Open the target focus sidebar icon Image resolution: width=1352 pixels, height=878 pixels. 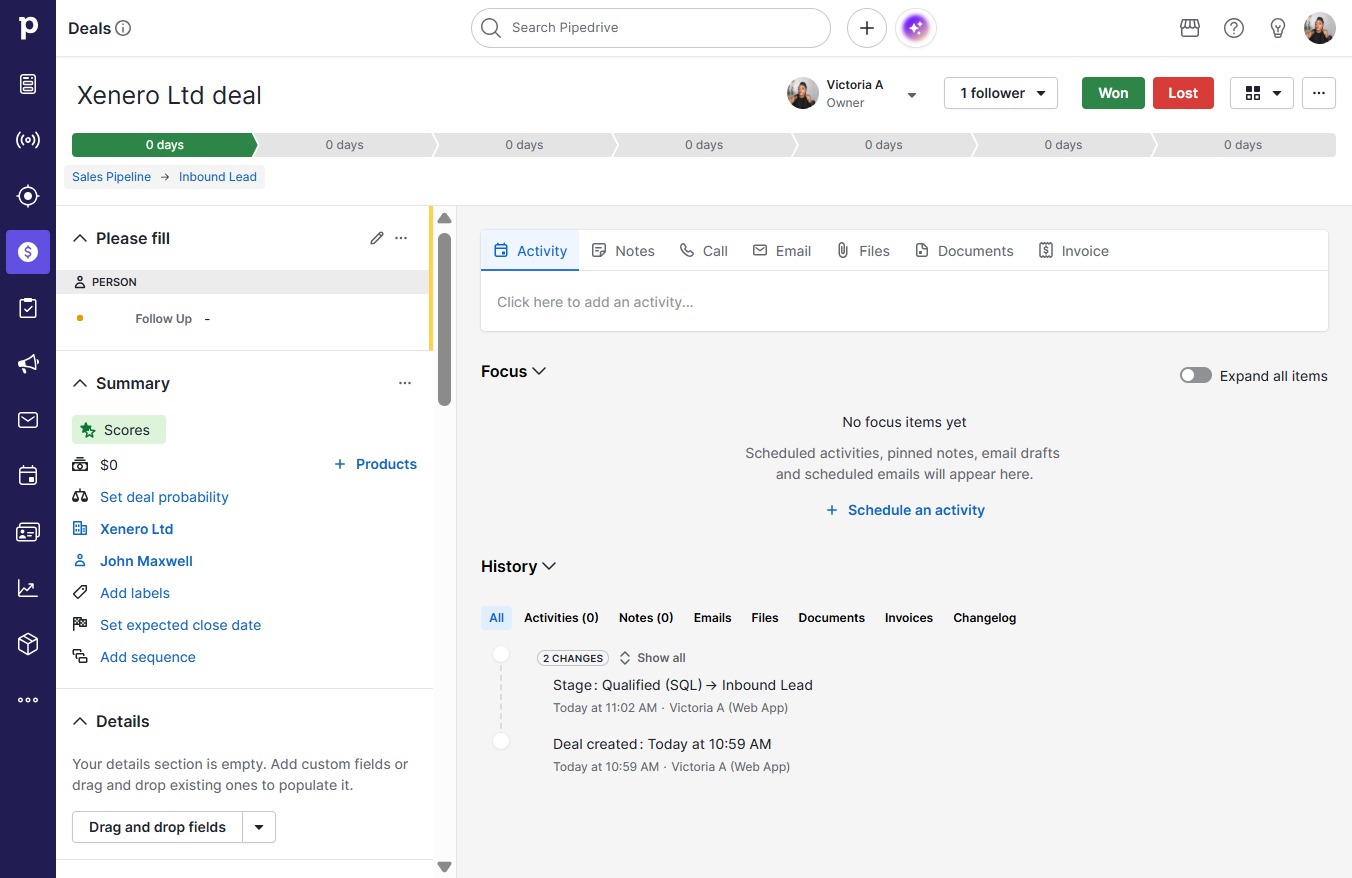tap(28, 196)
